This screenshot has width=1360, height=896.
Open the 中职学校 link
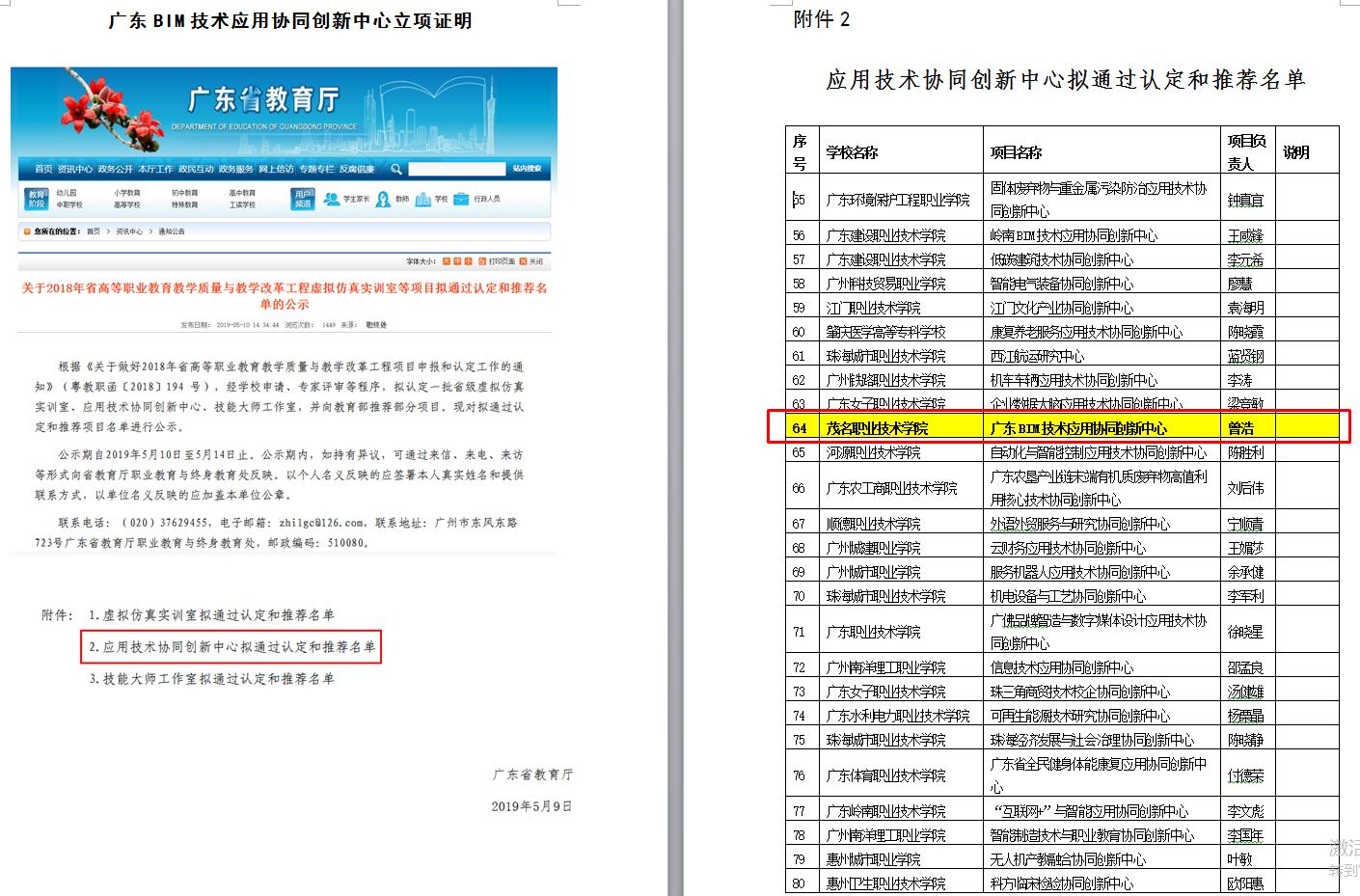pos(69,205)
